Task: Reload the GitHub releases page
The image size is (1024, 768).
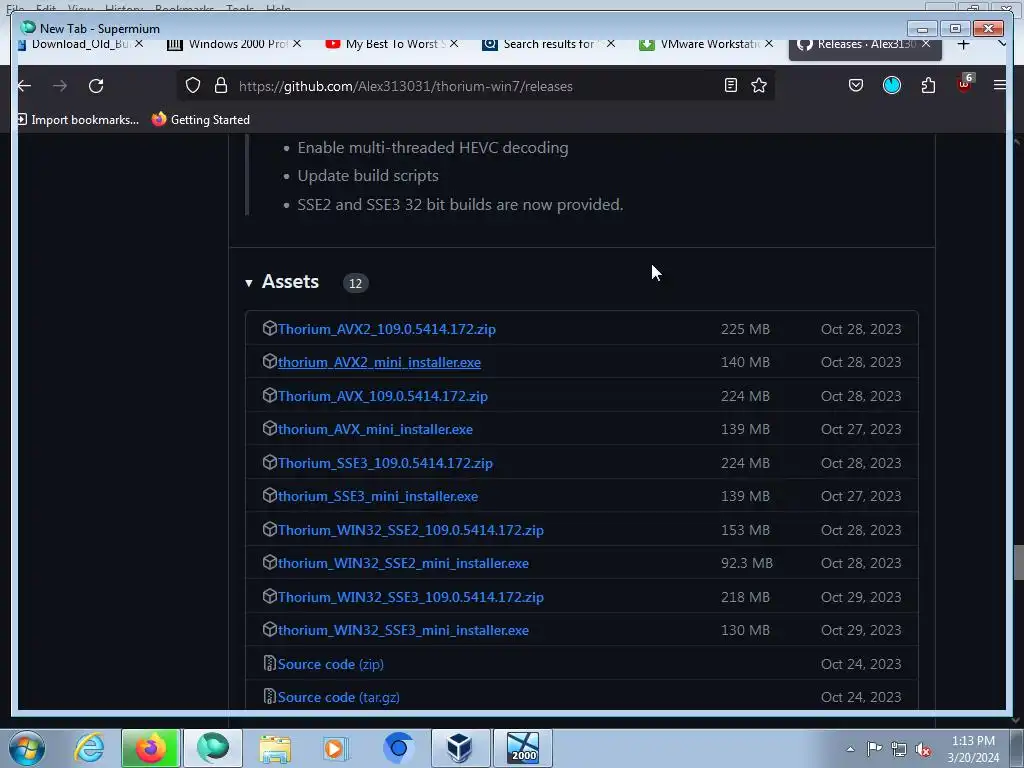Action: click(96, 86)
